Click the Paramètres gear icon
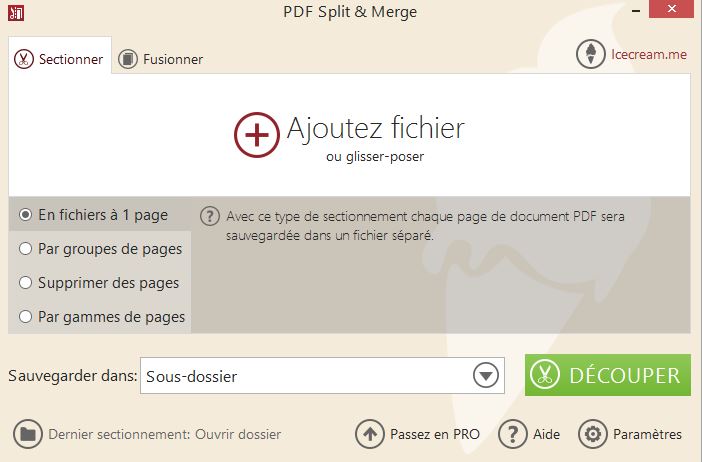 [593, 434]
